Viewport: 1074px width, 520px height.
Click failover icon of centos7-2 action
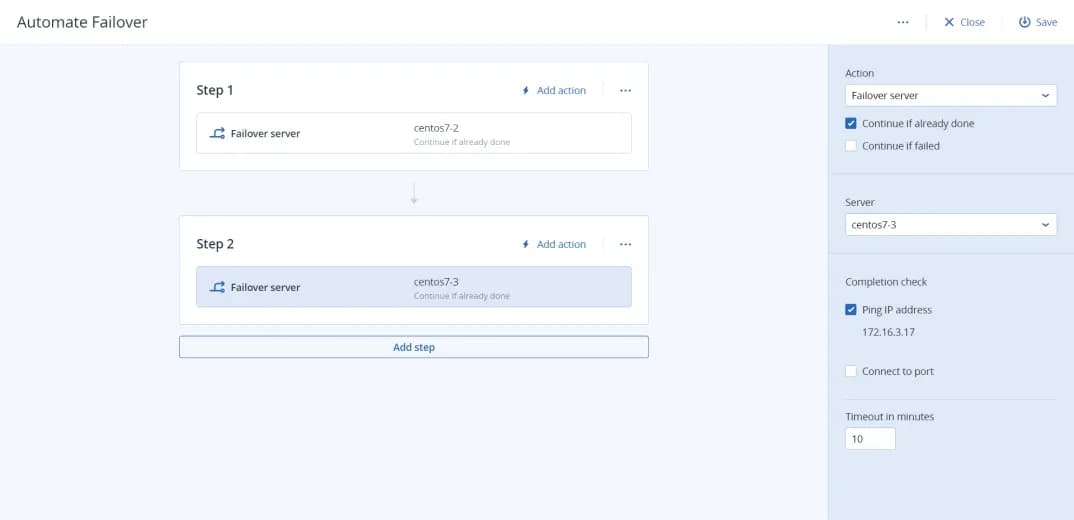click(x=217, y=133)
